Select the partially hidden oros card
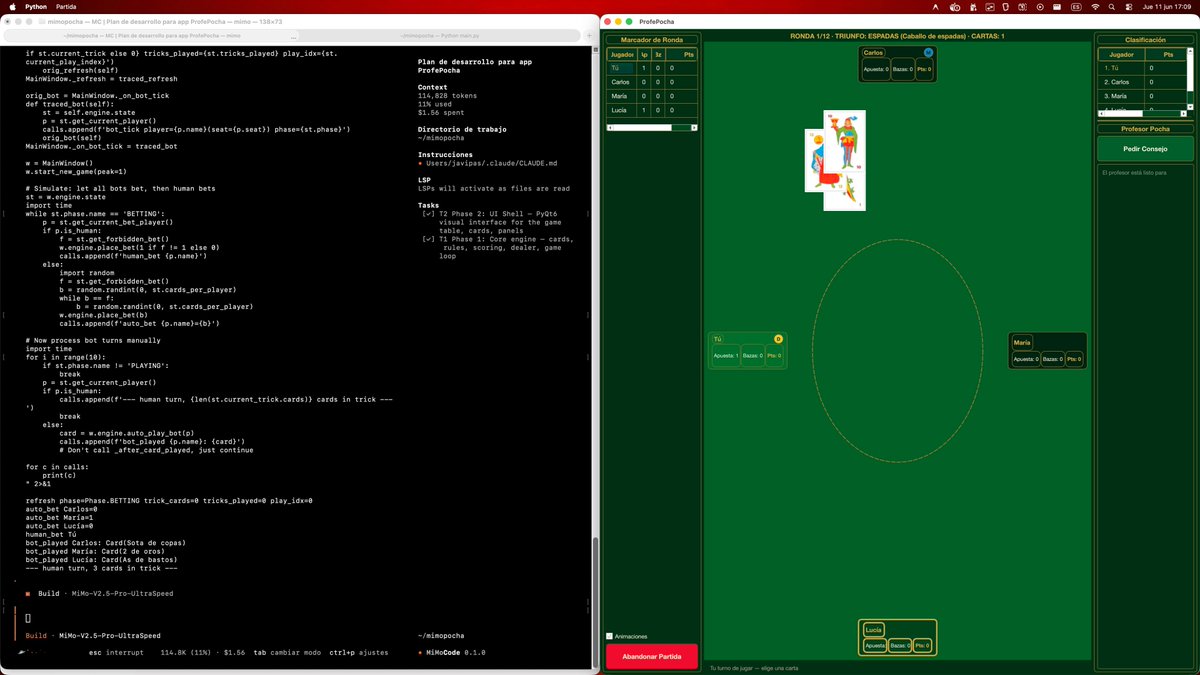 coord(816,160)
